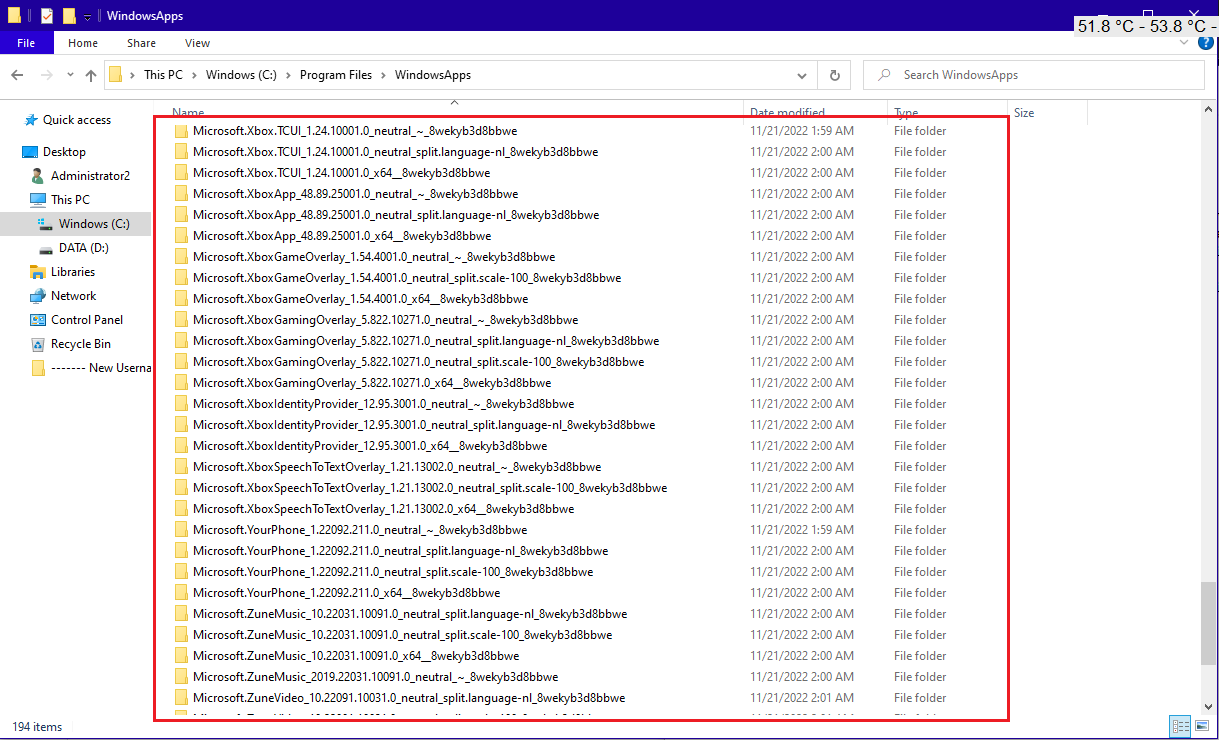Open the ribbon Help question mark

pyautogui.click(x=1206, y=44)
